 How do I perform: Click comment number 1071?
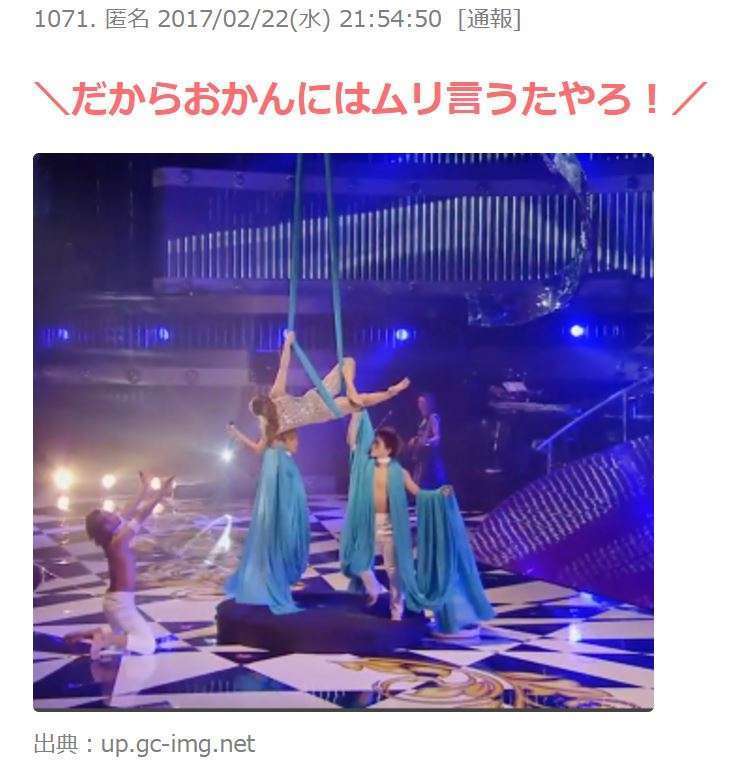[65, 19]
